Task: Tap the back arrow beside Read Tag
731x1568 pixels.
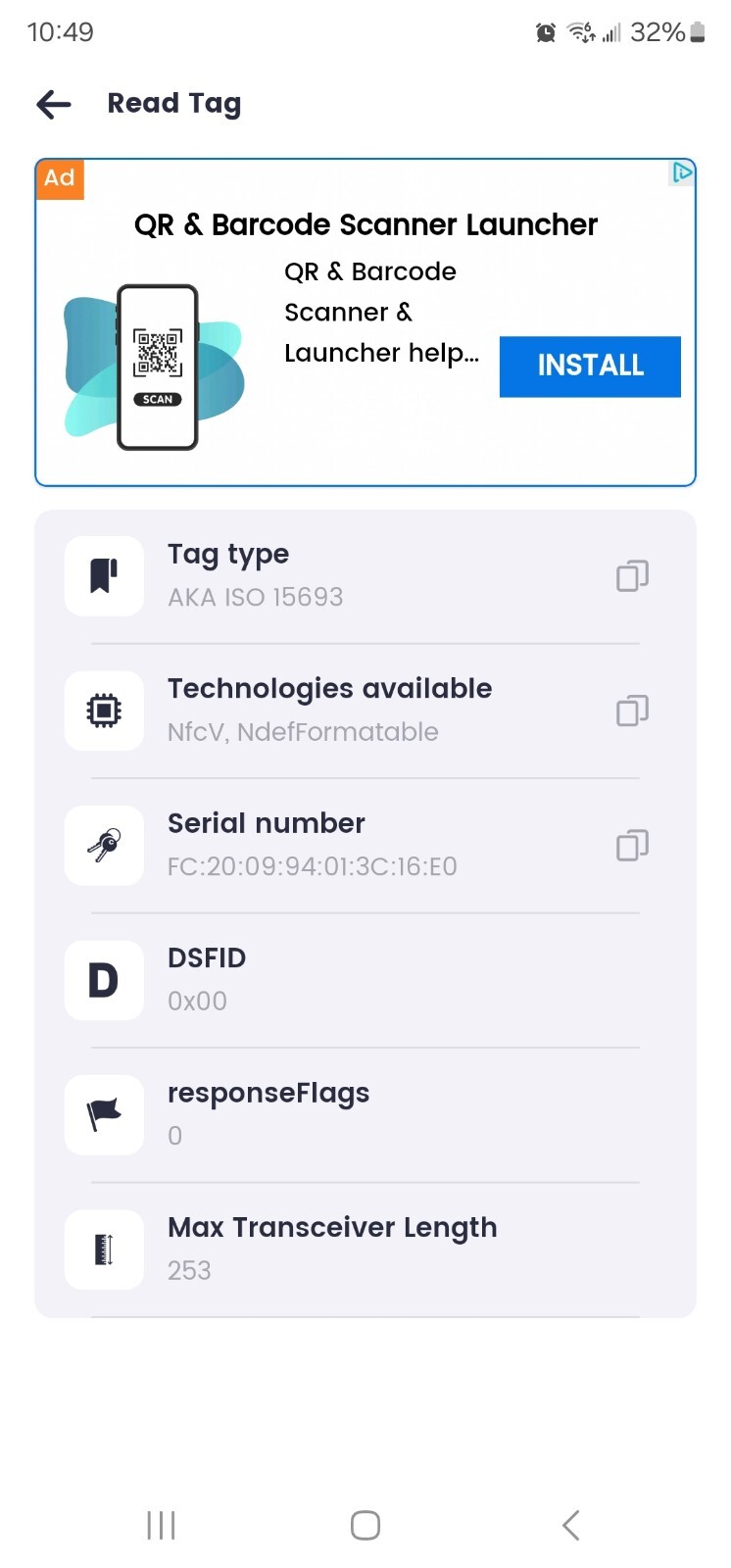Action: point(54,104)
